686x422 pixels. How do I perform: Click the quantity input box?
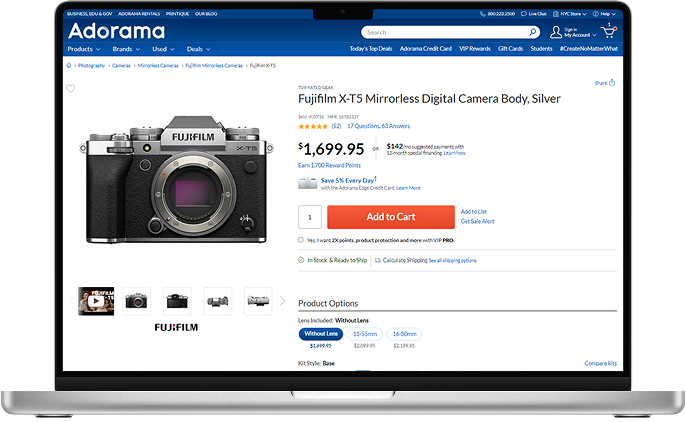[x=310, y=217]
